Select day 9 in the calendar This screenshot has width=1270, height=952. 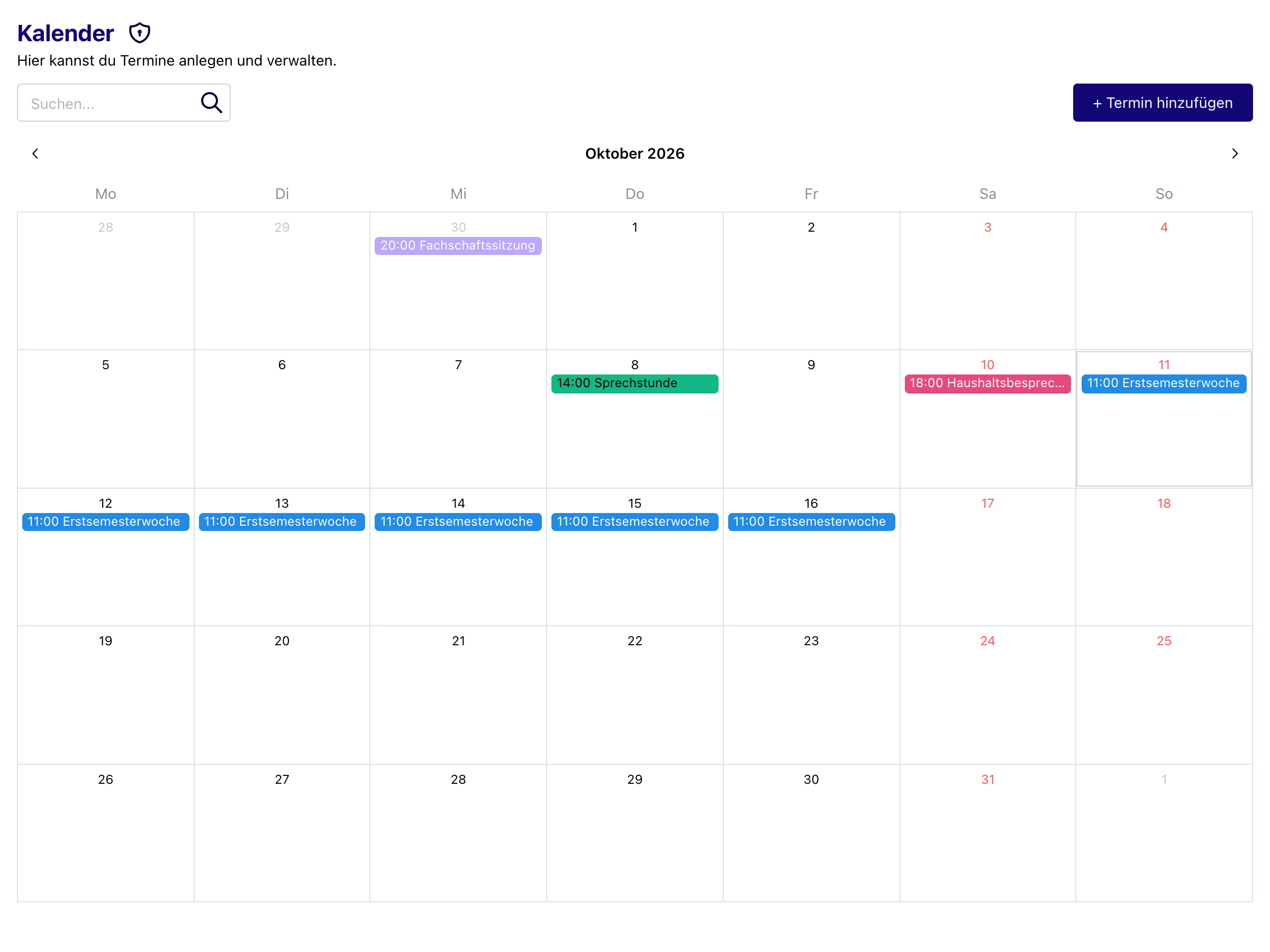[811, 419]
